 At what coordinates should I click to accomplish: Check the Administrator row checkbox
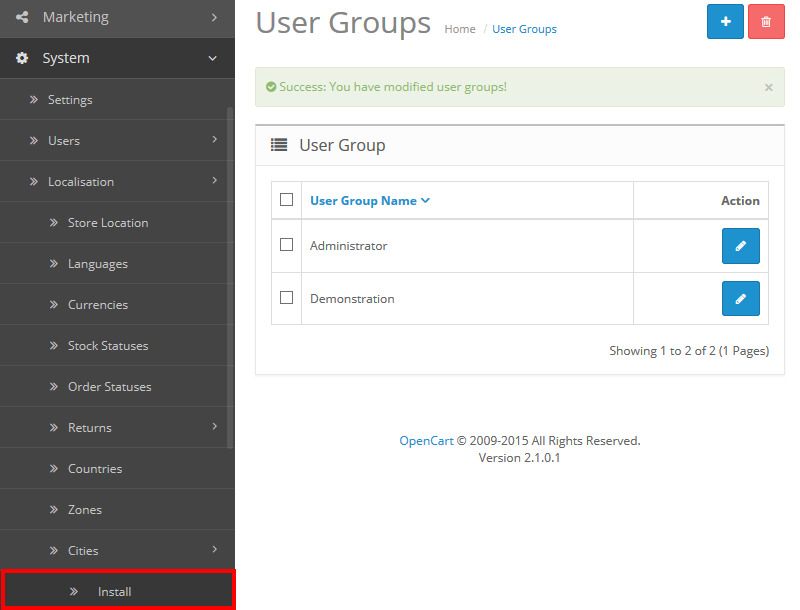(286, 245)
